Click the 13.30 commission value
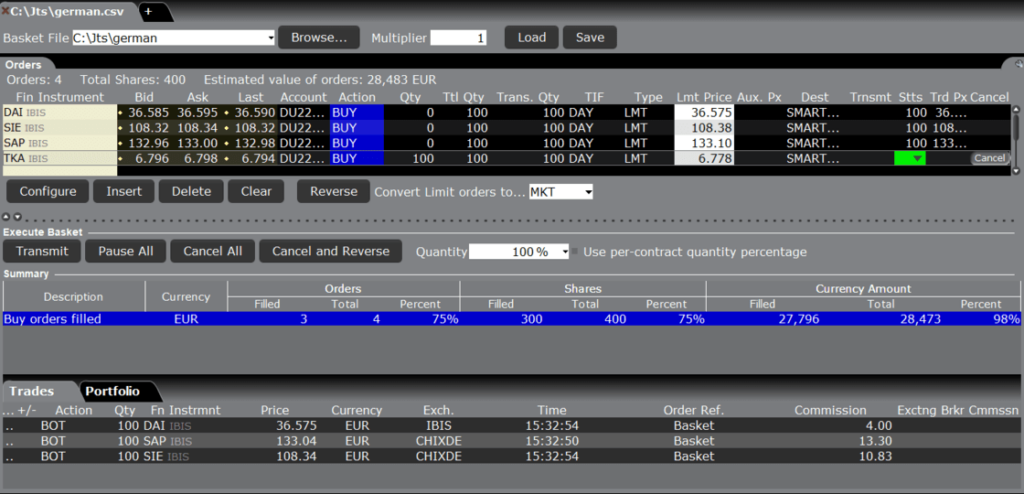 tap(878, 441)
